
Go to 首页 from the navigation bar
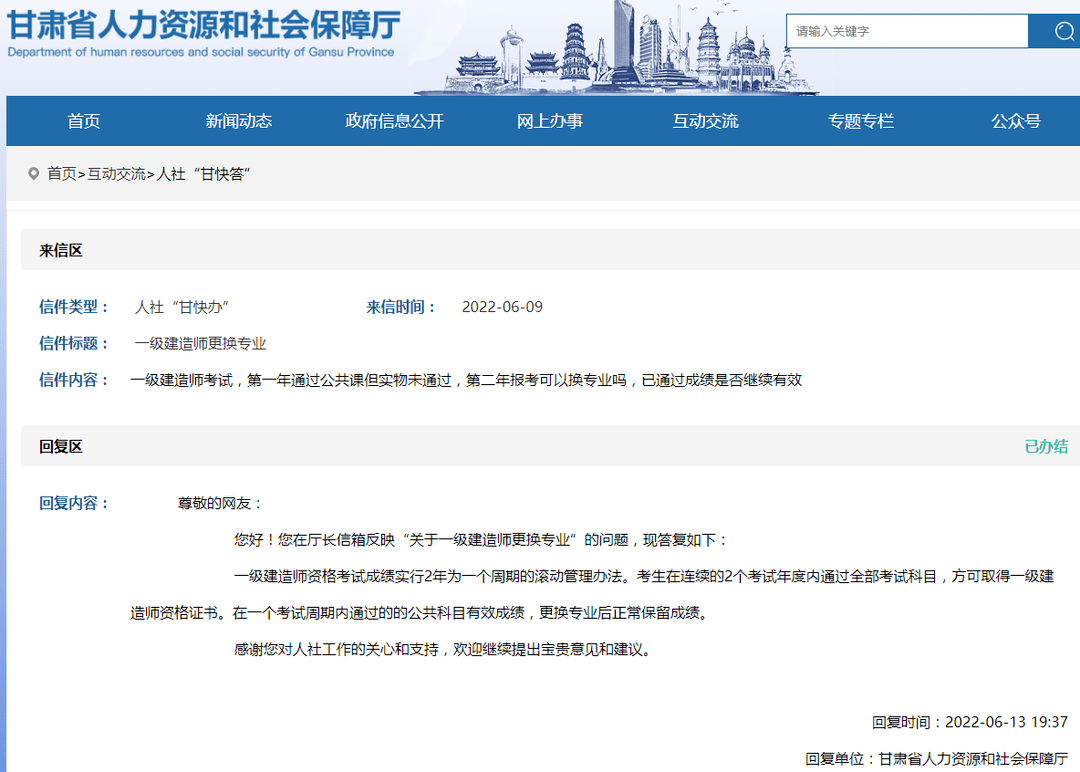[82, 120]
